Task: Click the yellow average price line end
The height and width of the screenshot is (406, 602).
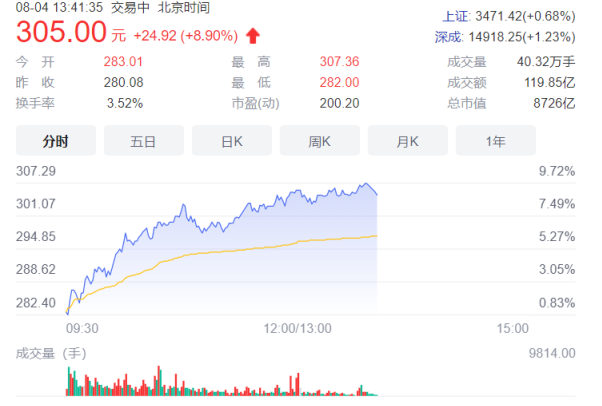Action: pyautogui.click(x=376, y=236)
